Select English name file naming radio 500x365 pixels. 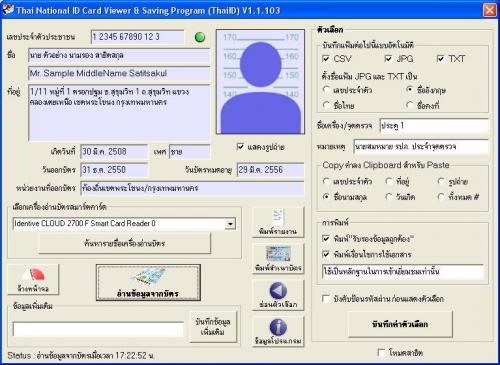(410, 90)
